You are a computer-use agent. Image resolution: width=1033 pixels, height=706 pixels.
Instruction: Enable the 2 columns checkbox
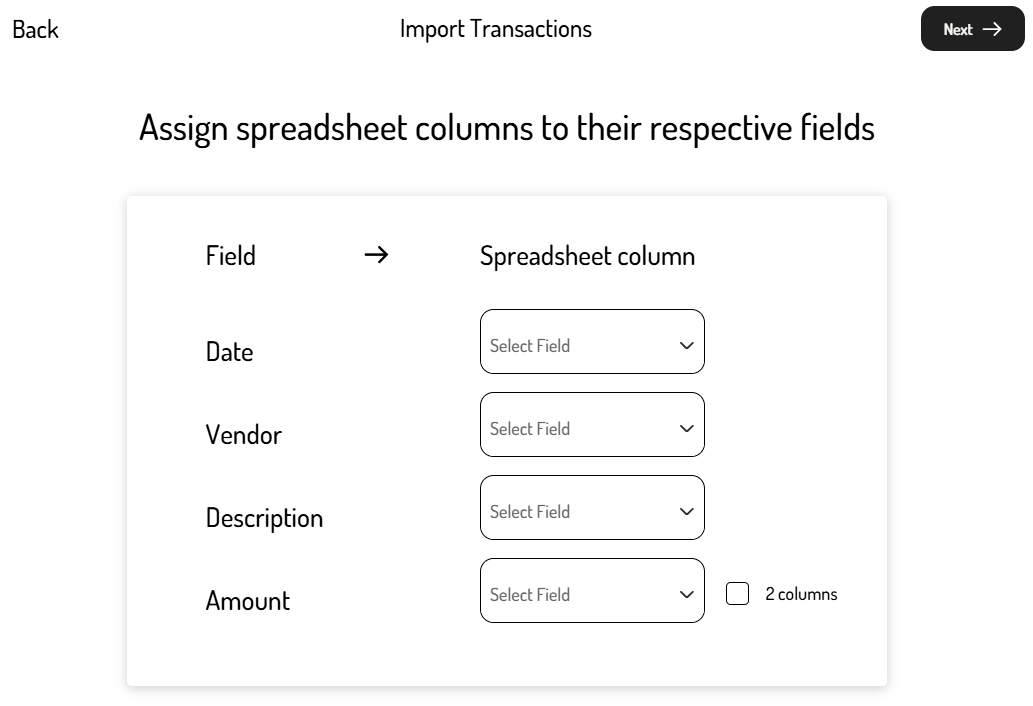click(737, 594)
